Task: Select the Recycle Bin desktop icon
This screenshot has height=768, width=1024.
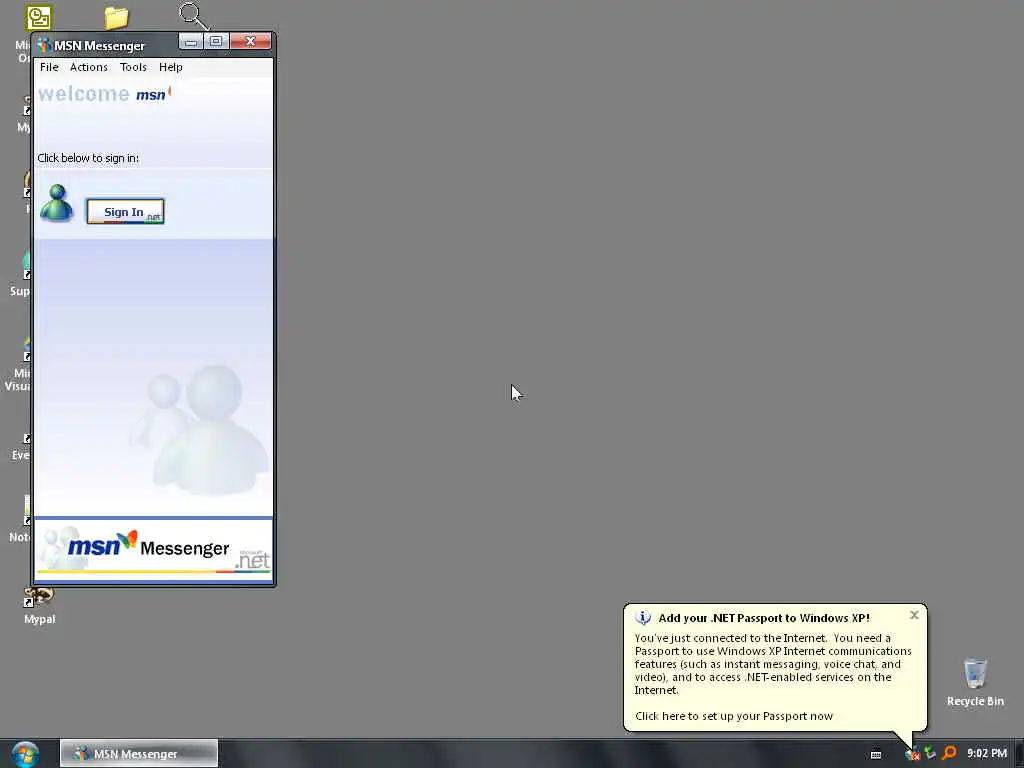Action: coord(975,682)
